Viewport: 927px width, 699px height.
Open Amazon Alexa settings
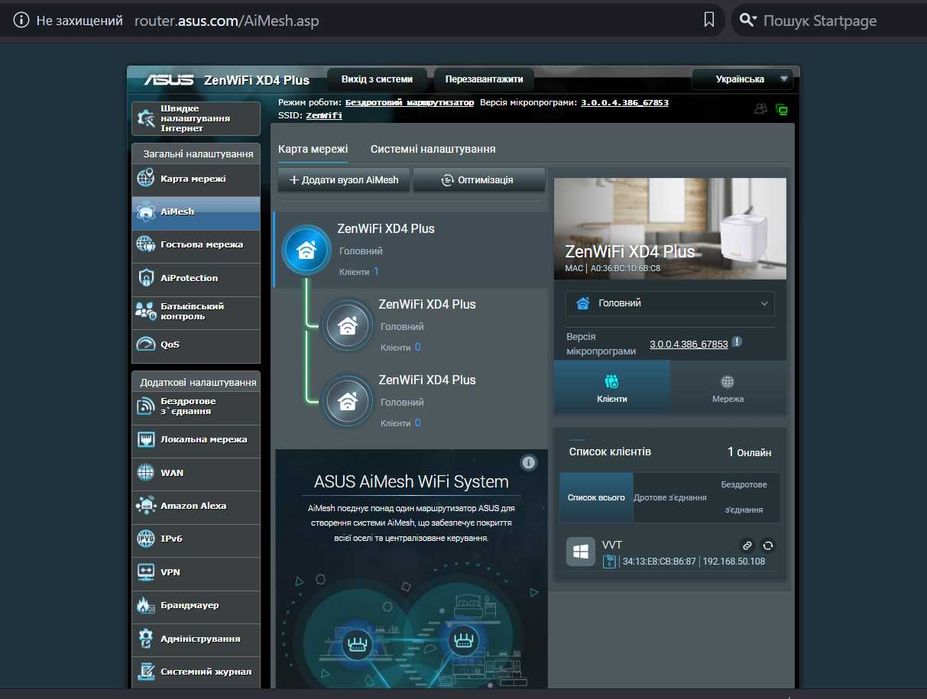[196, 506]
